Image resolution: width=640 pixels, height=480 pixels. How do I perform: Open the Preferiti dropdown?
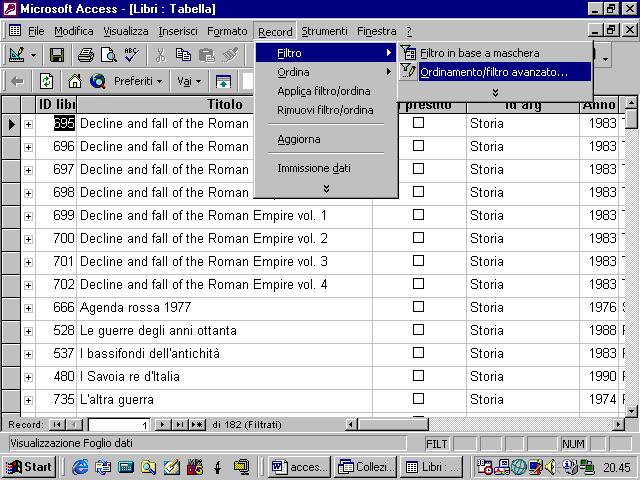(138, 81)
